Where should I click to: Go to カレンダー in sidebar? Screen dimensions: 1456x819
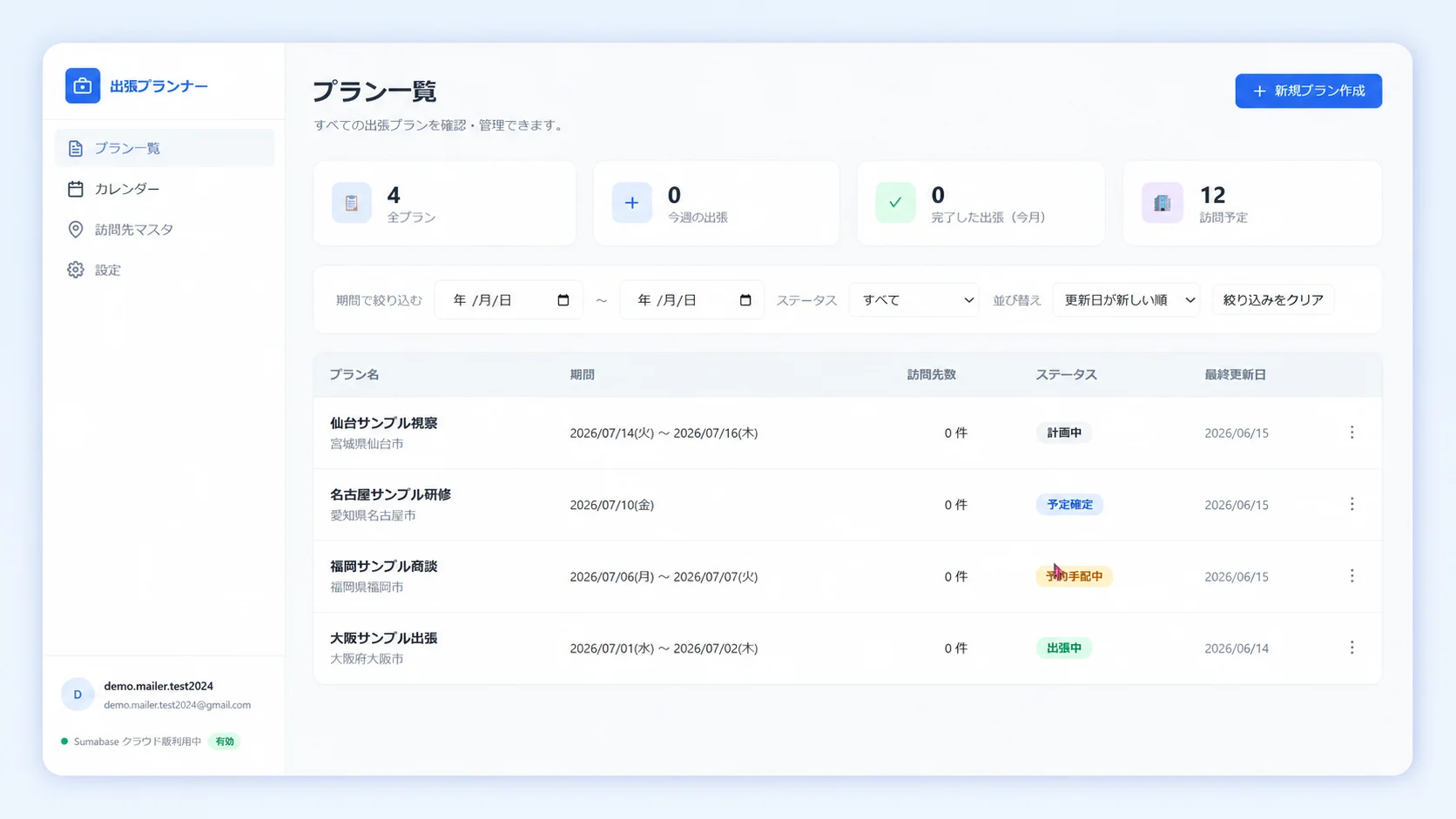click(x=165, y=189)
